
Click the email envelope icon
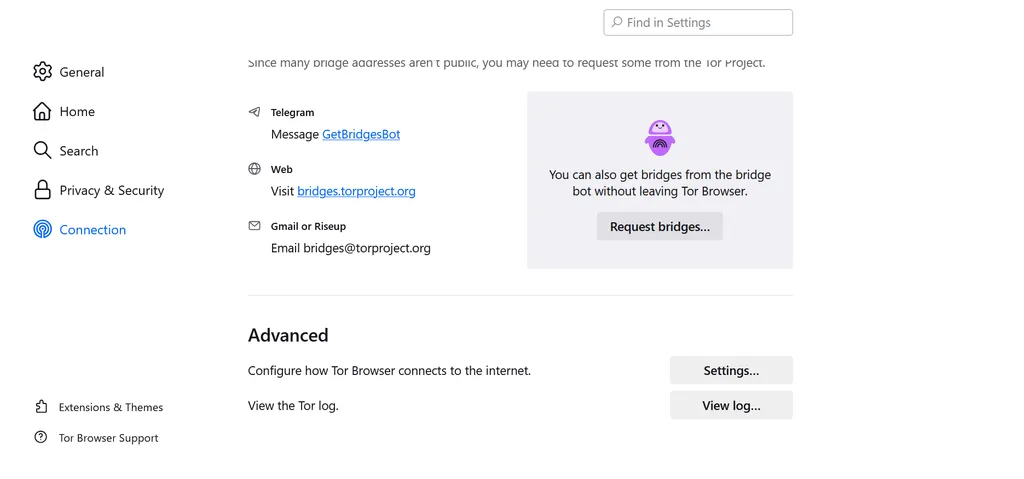[254, 226]
